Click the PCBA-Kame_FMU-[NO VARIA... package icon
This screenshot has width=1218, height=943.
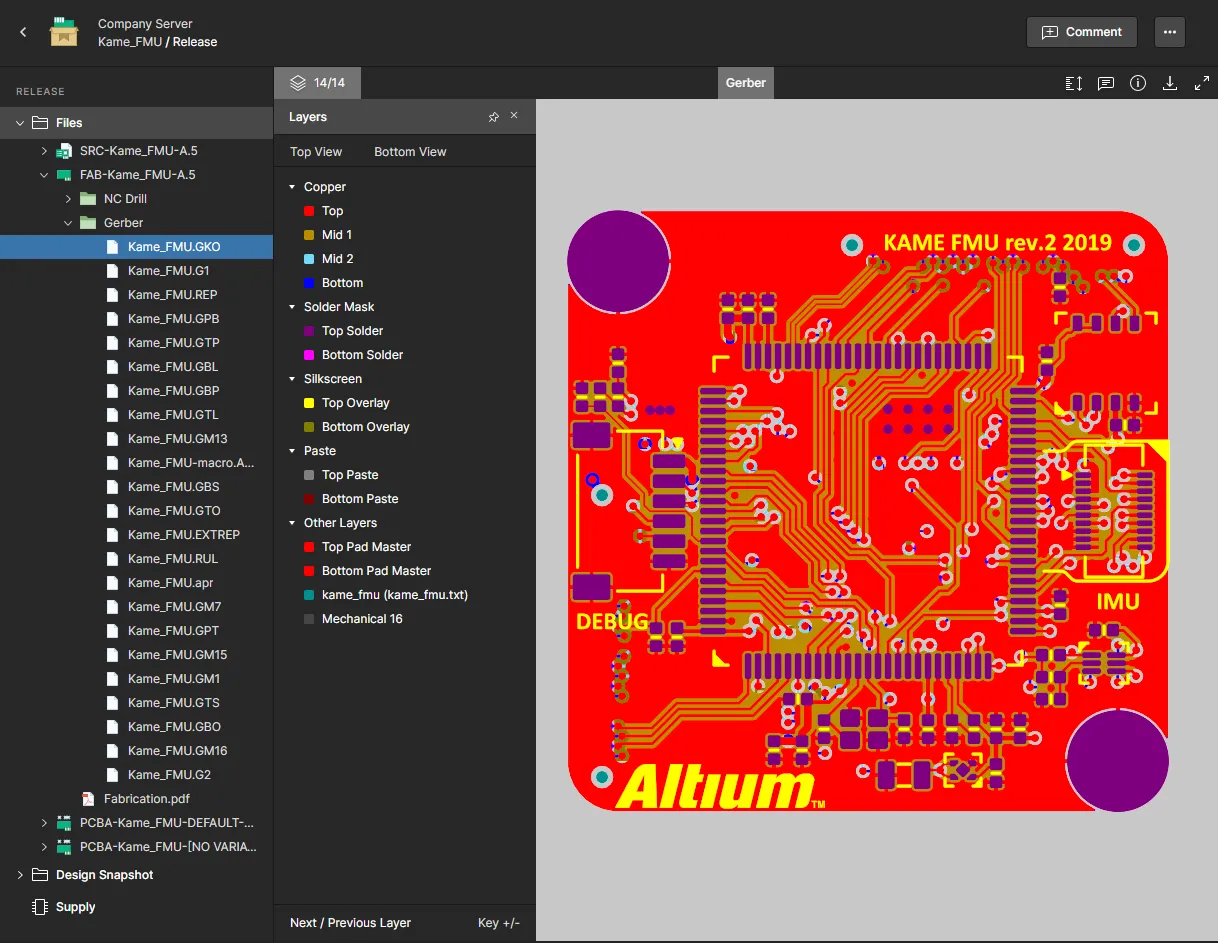[64, 847]
